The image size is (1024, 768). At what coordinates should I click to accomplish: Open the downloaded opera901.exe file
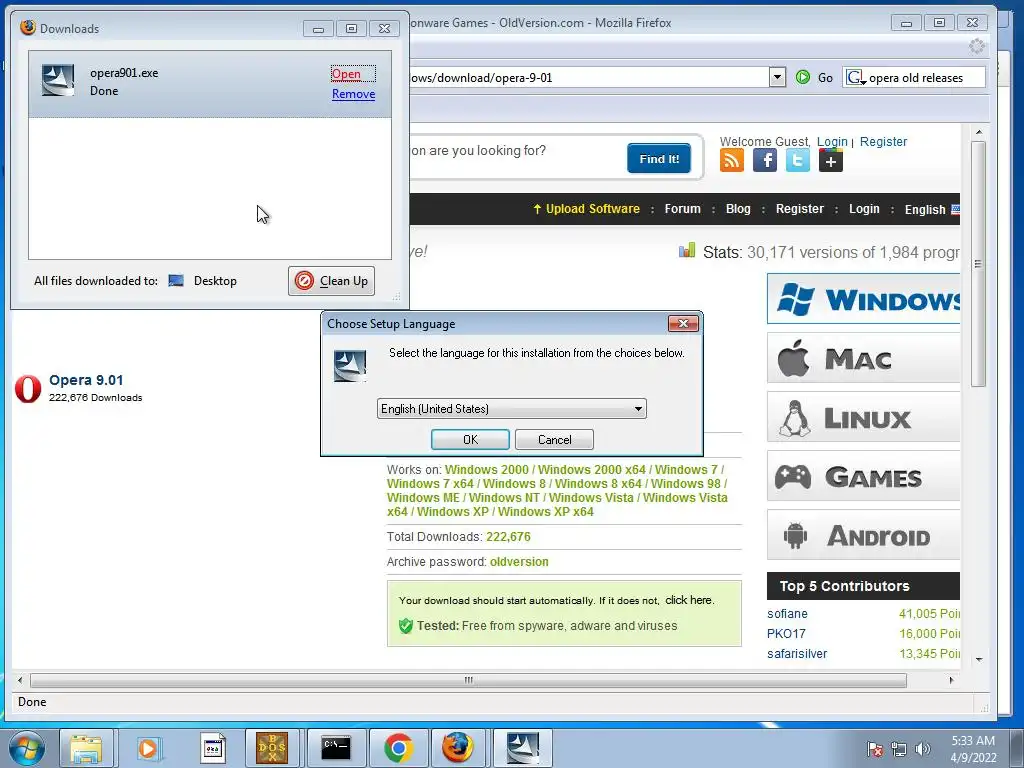click(x=346, y=74)
